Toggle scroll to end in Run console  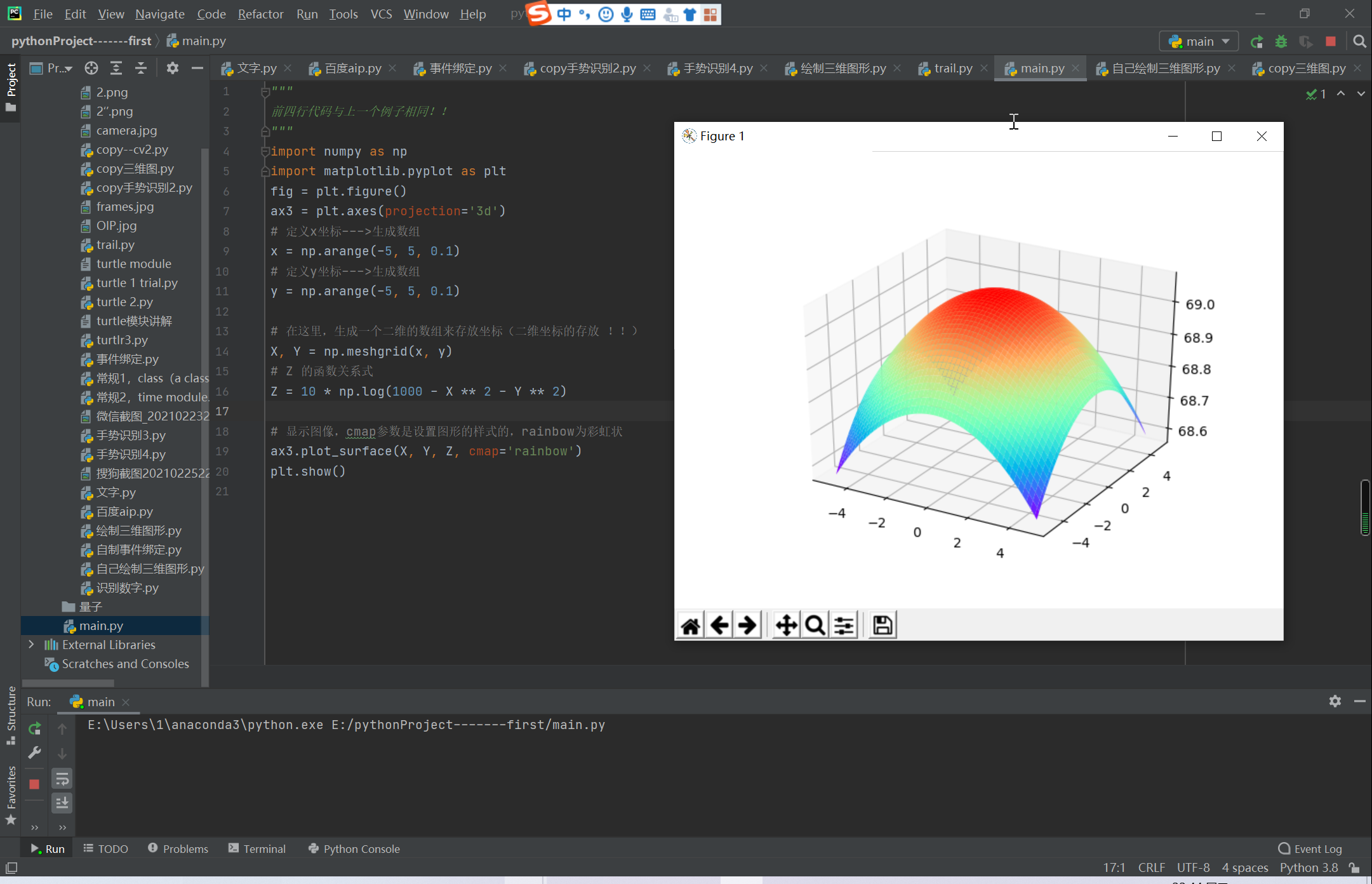tap(62, 803)
